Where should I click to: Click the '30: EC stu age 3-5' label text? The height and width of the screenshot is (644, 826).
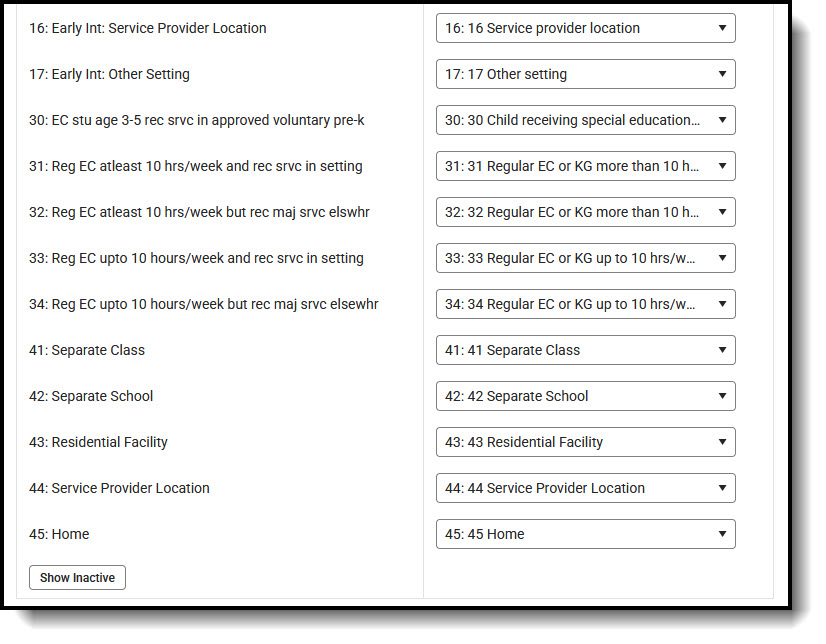196,120
